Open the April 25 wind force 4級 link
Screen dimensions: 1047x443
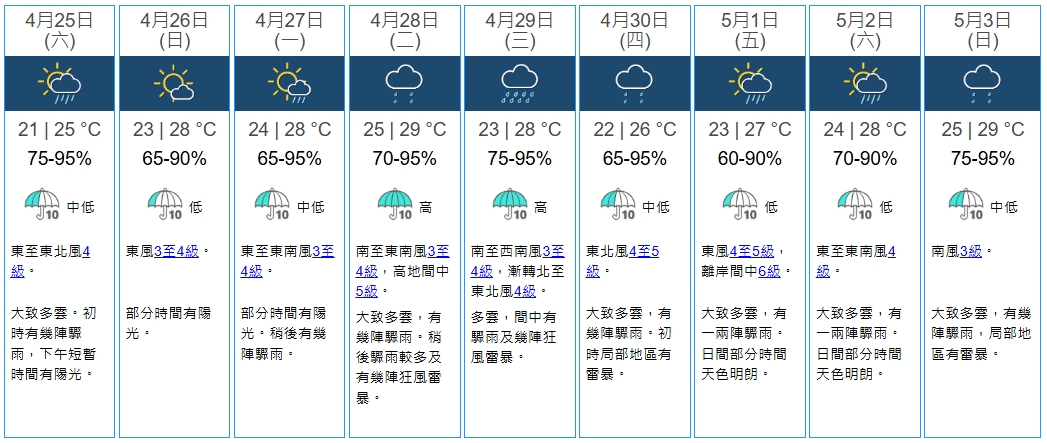(x=86, y=251)
